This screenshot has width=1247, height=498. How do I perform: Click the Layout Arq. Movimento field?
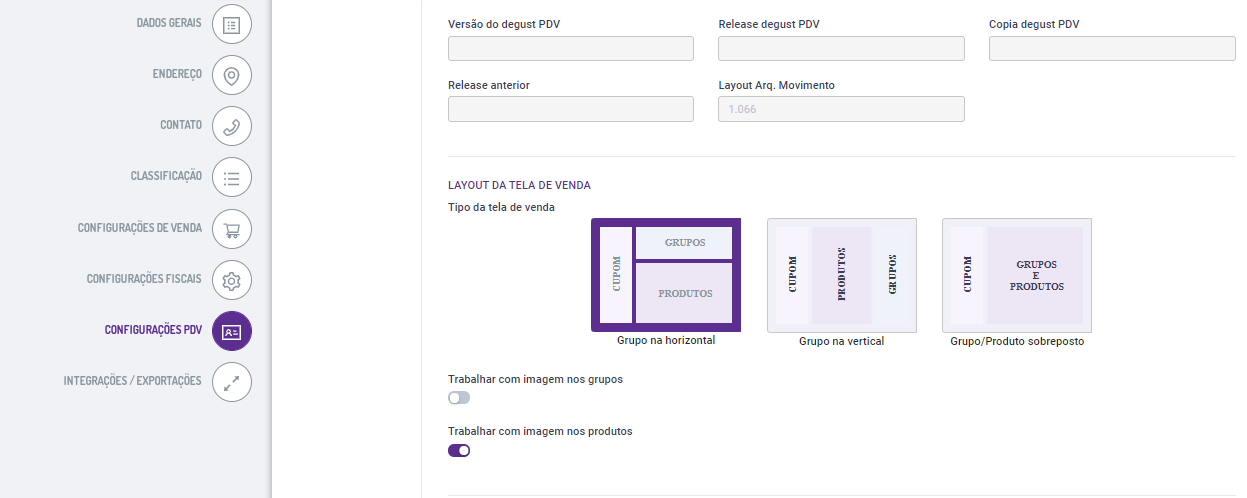coord(841,109)
